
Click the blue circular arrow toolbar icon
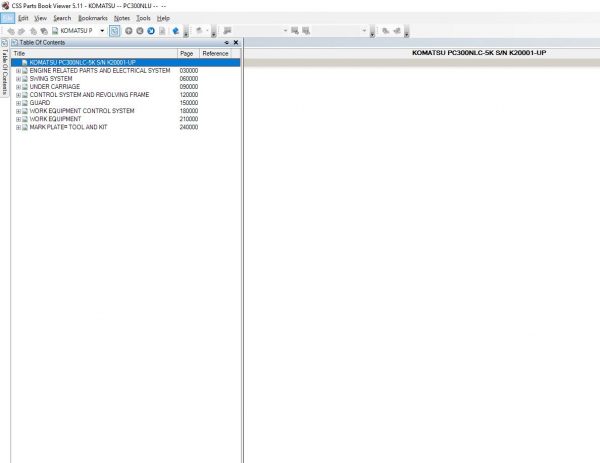[x=151, y=31]
